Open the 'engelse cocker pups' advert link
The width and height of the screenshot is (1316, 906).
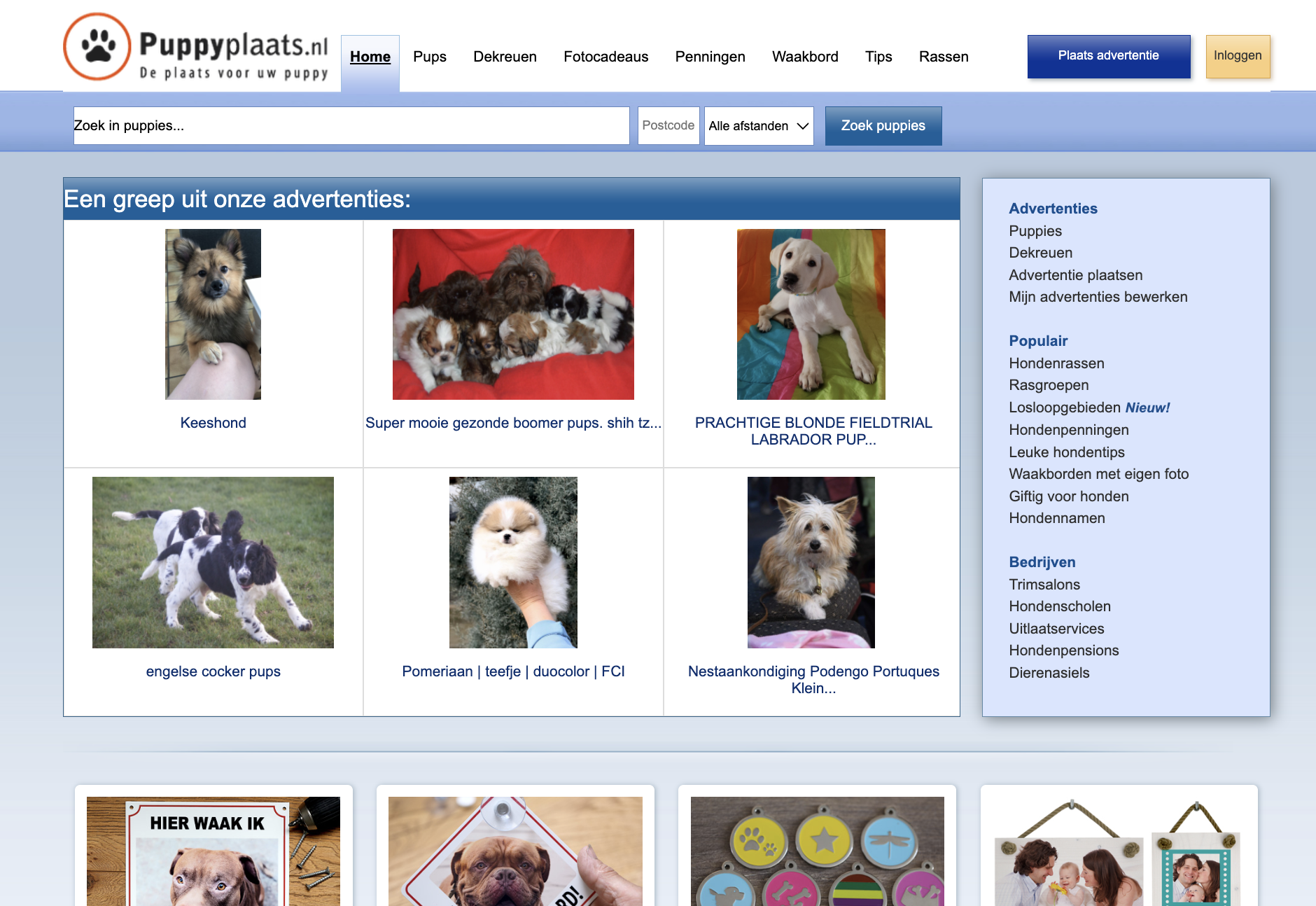coord(213,671)
